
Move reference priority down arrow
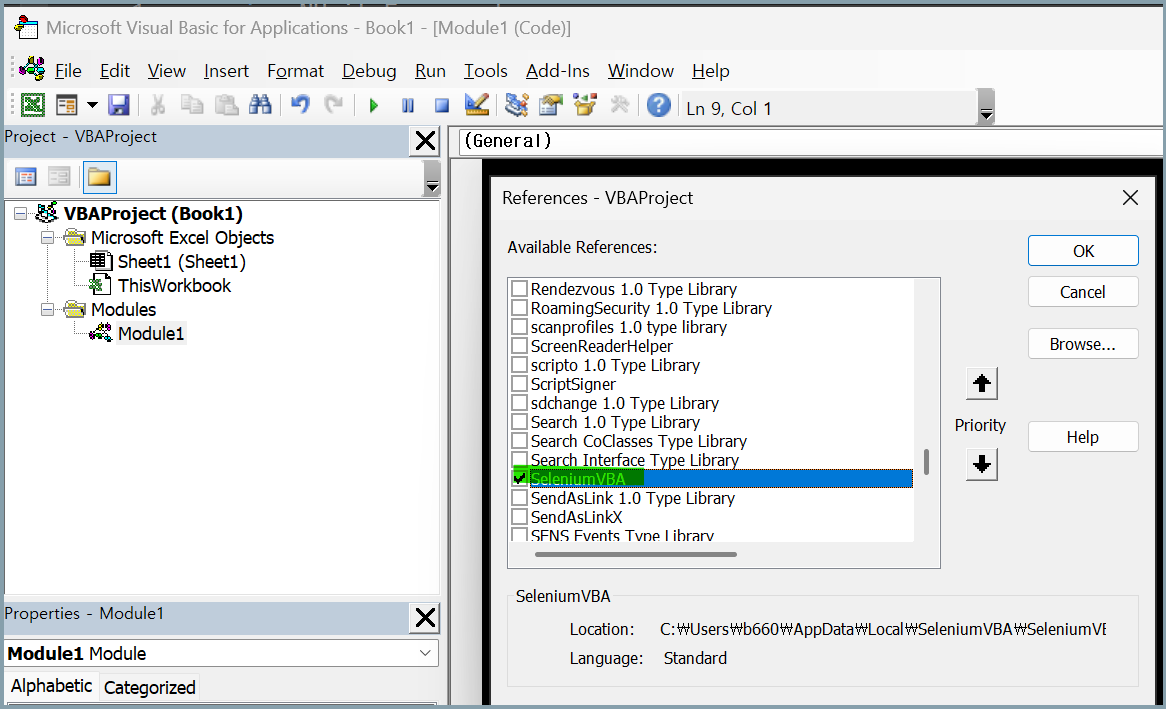982,464
